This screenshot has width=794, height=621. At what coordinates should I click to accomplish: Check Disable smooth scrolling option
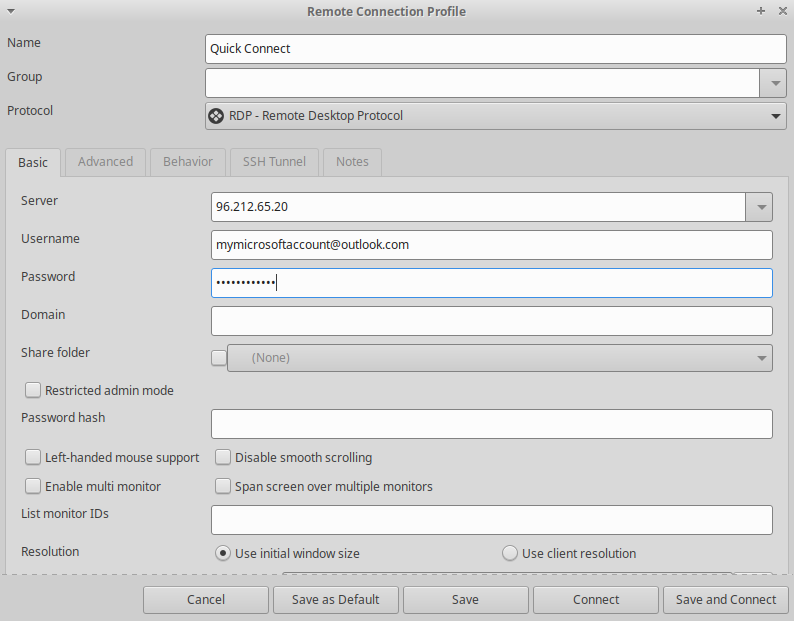[x=223, y=458]
